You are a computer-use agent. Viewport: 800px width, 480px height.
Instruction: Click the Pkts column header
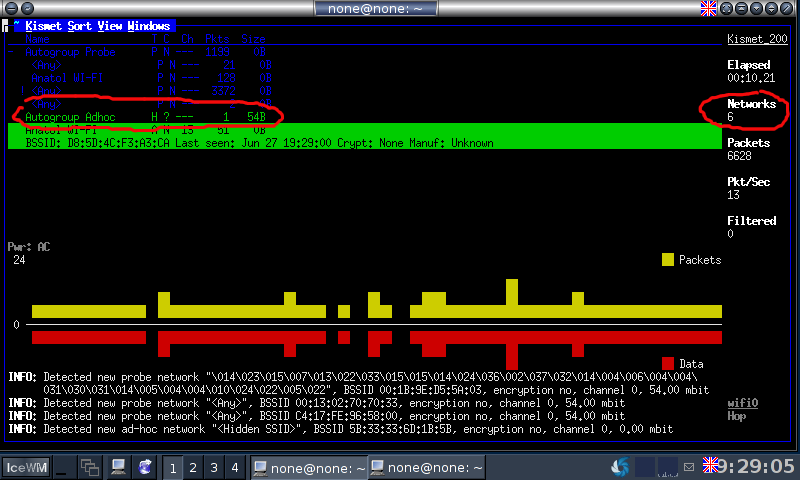click(x=217, y=39)
